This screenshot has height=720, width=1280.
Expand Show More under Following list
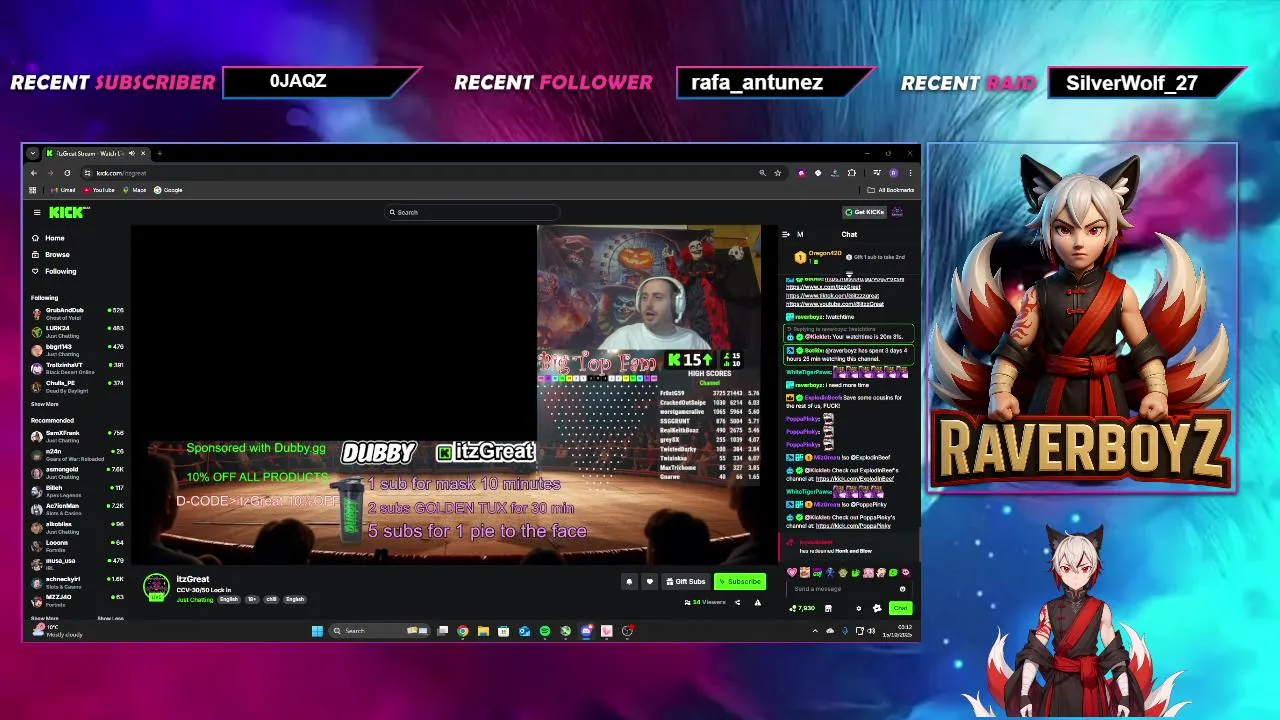pyautogui.click(x=44, y=404)
